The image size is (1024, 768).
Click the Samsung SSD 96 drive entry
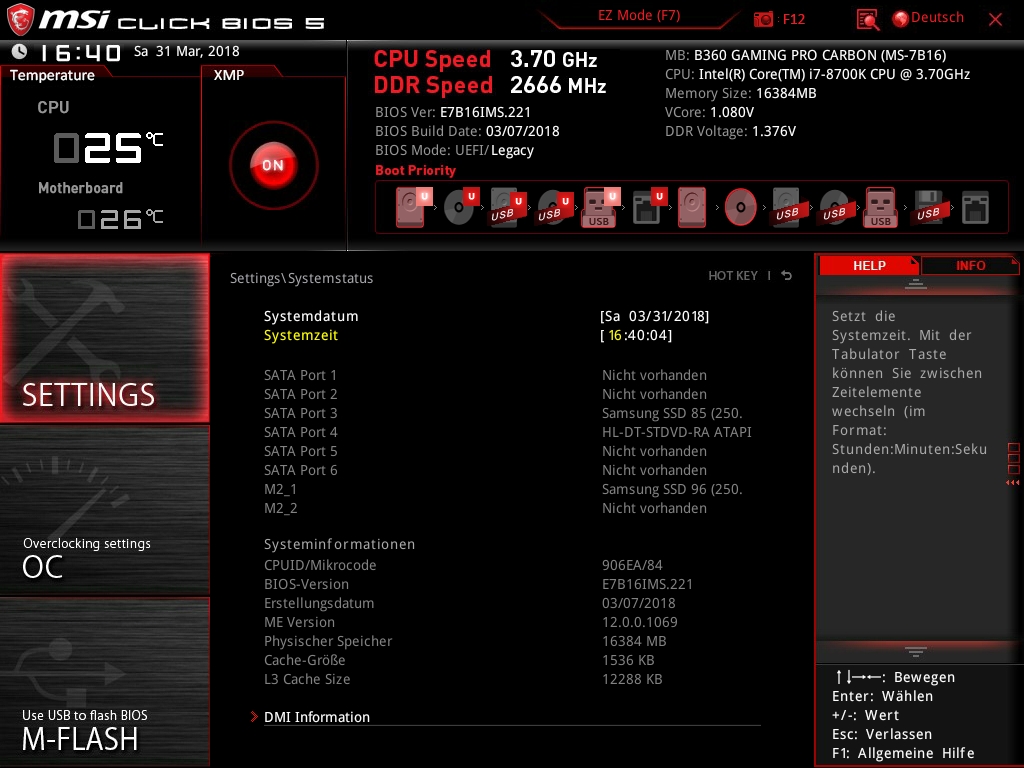pos(672,489)
